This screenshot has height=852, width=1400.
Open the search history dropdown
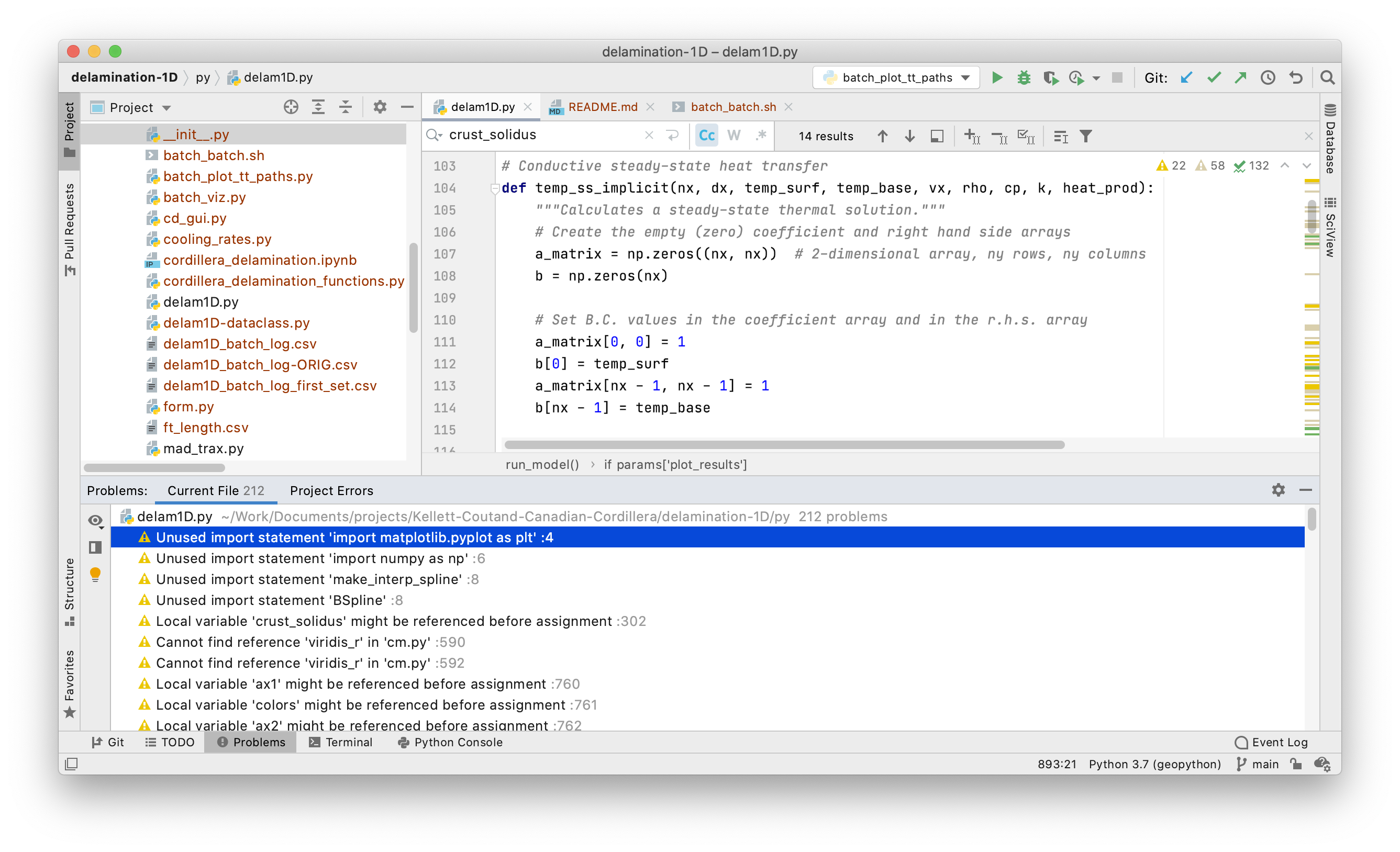tap(434, 135)
